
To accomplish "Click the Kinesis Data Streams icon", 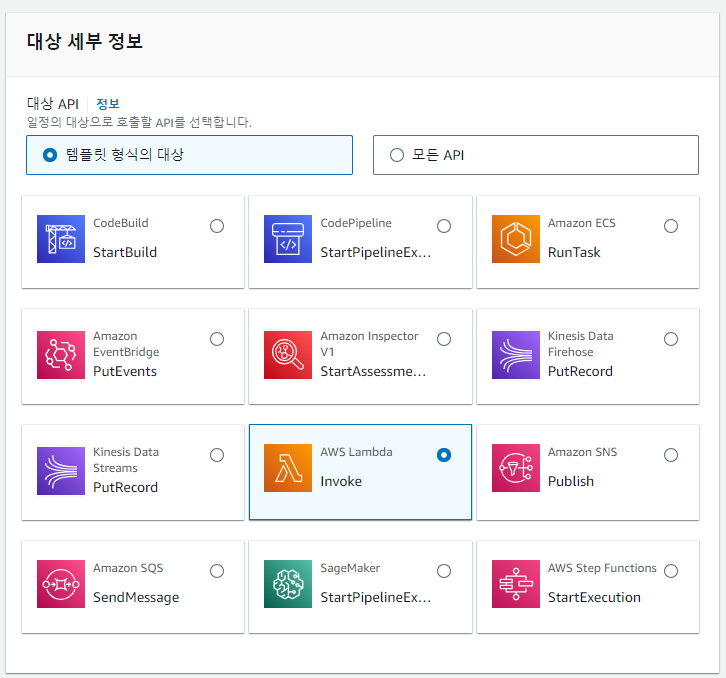I will click(x=61, y=471).
